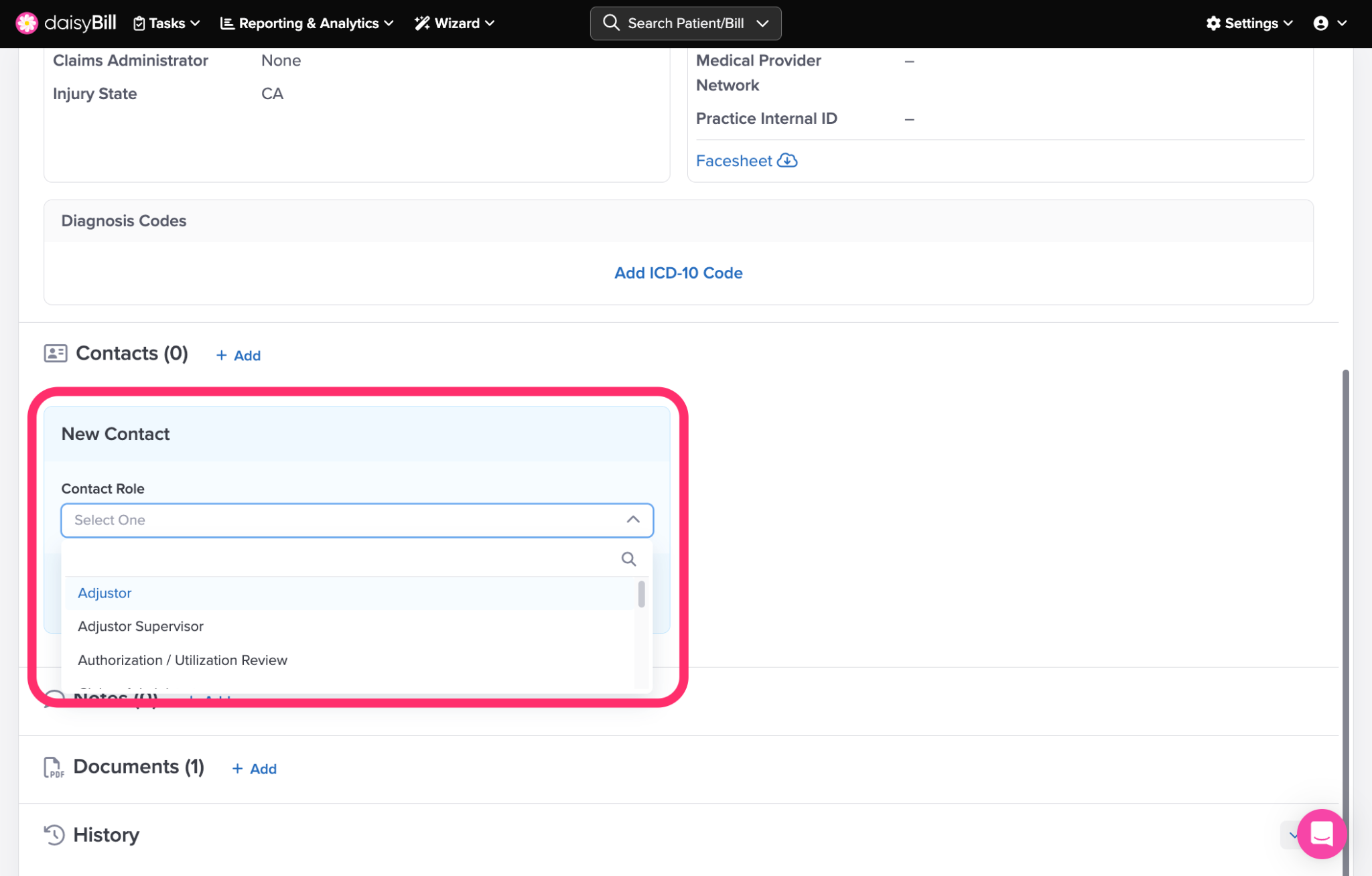
Task: Open the Reporting & Analytics menu
Action: click(307, 23)
